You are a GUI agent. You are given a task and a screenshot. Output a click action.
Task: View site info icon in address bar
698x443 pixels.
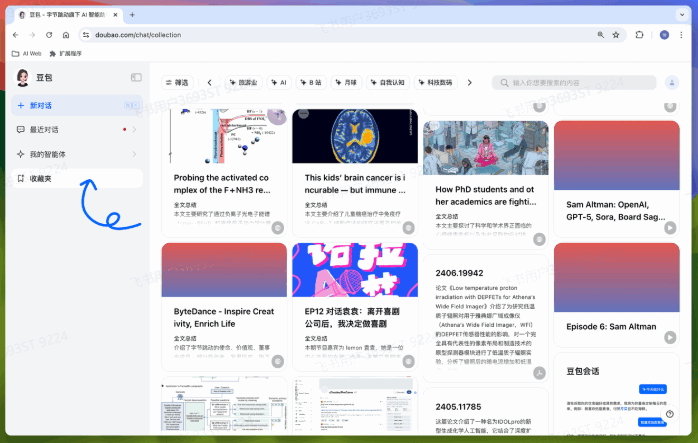point(86,35)
